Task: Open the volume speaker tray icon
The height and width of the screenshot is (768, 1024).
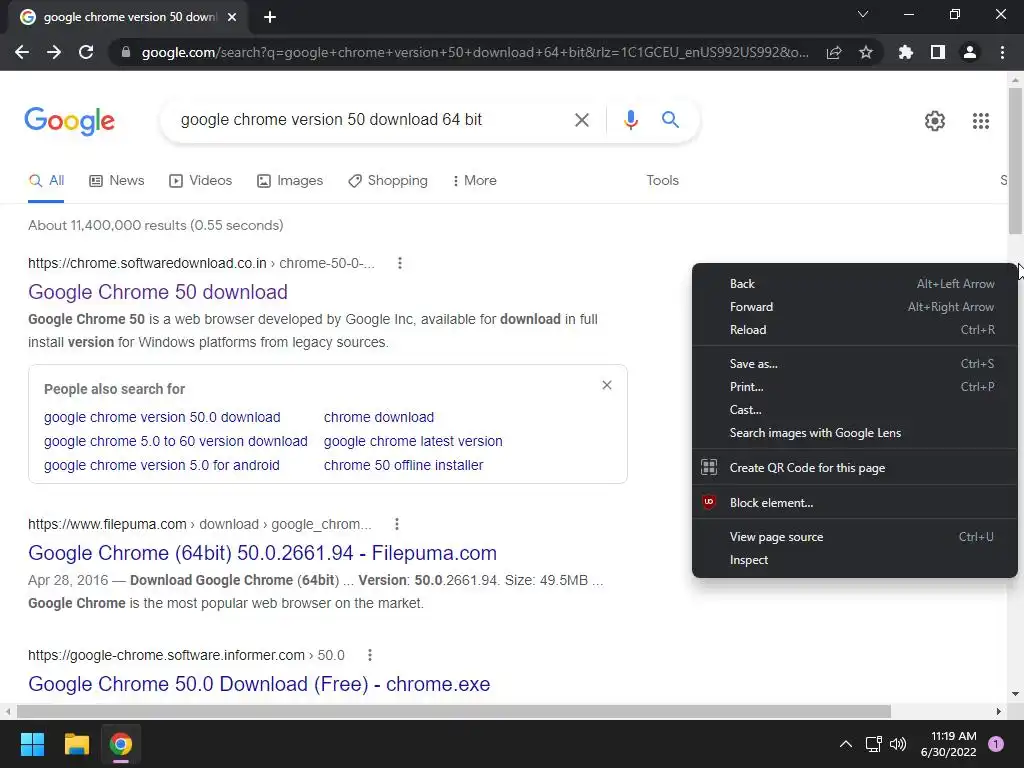Action: [x=899, y=744]
